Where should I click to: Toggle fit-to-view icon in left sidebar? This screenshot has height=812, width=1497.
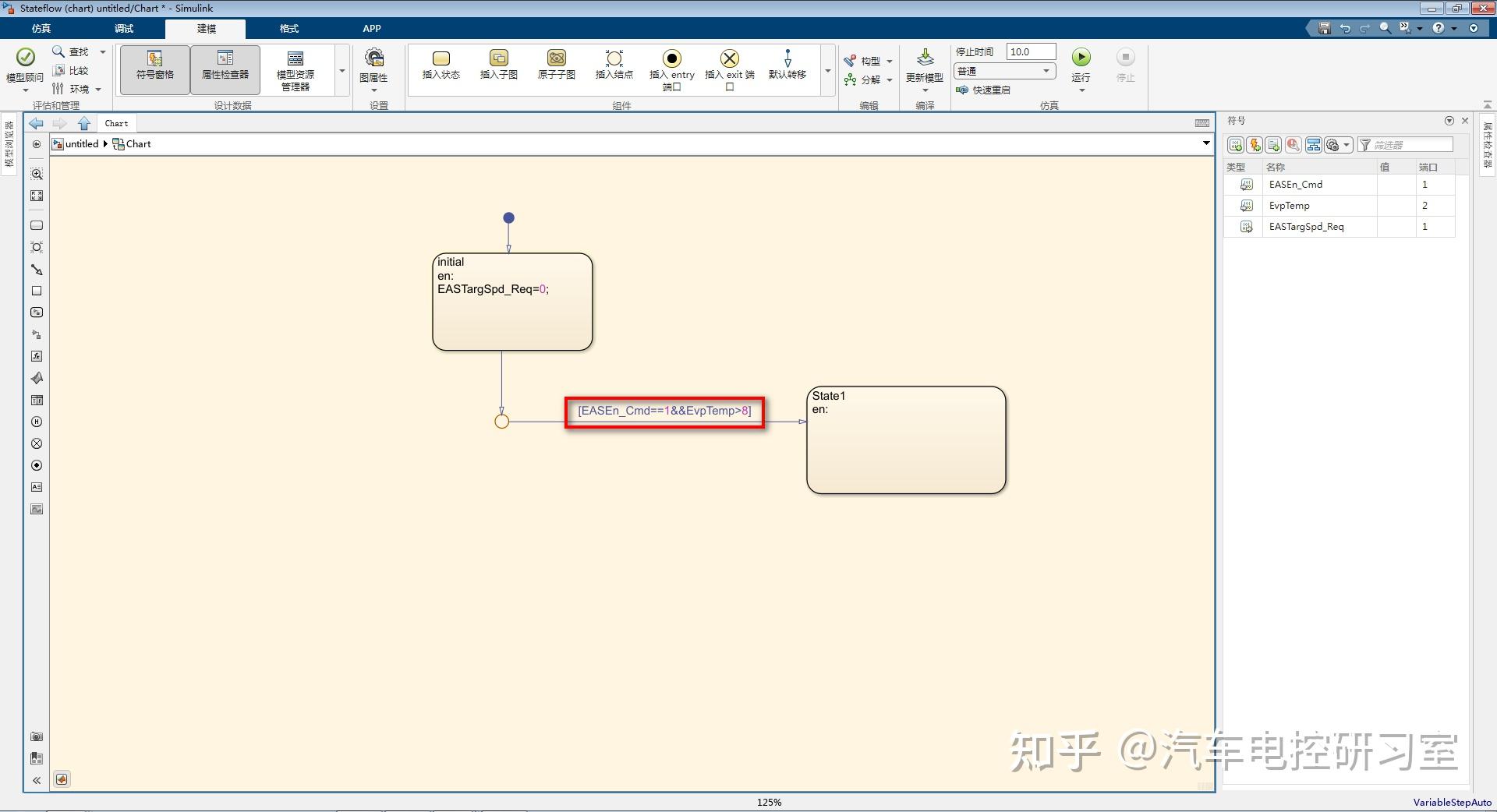pyautogui.click(x=36, y=196)
